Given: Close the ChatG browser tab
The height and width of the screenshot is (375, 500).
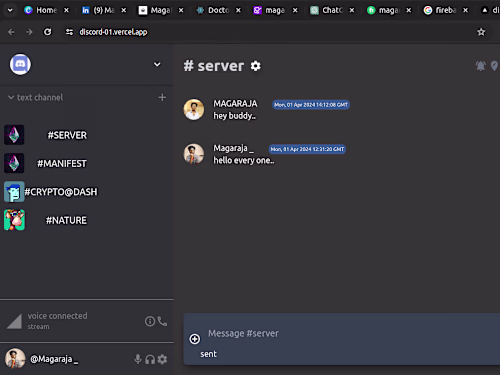Looking at the screenshot, I should (352, 10).
